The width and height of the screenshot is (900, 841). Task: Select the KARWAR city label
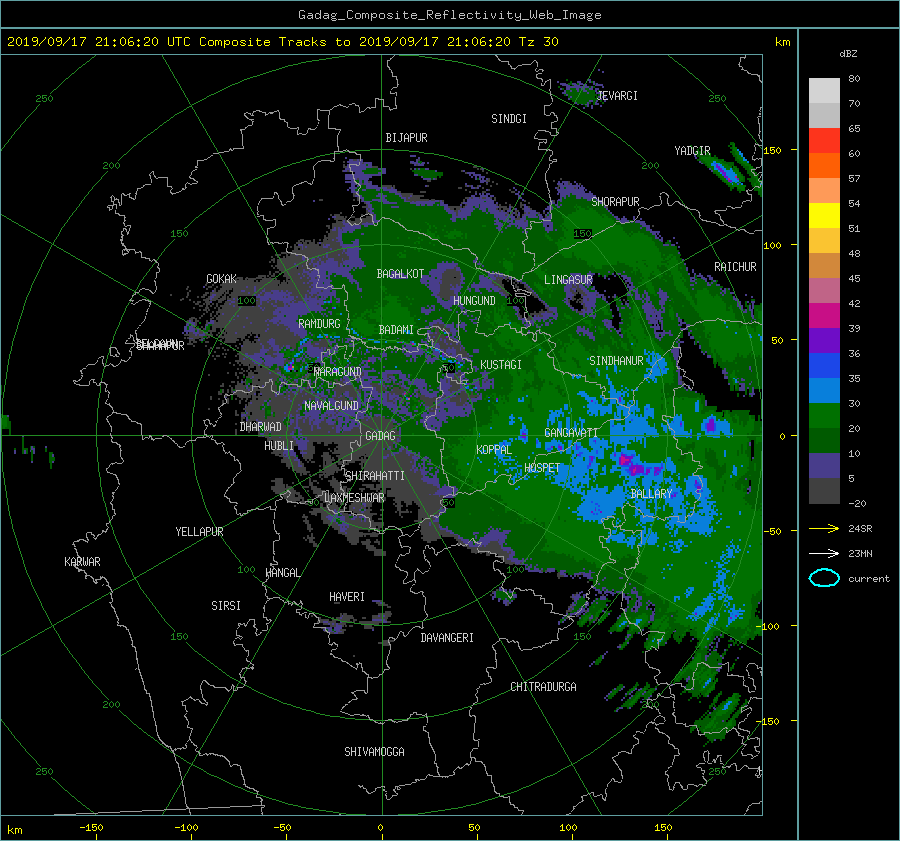click(82, 562)
